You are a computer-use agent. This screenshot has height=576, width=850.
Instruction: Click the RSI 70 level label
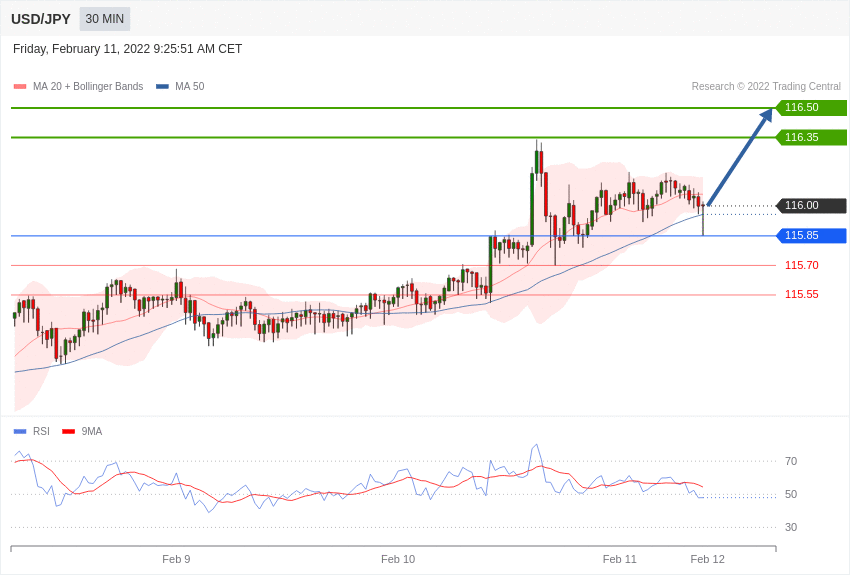point(791,461)
